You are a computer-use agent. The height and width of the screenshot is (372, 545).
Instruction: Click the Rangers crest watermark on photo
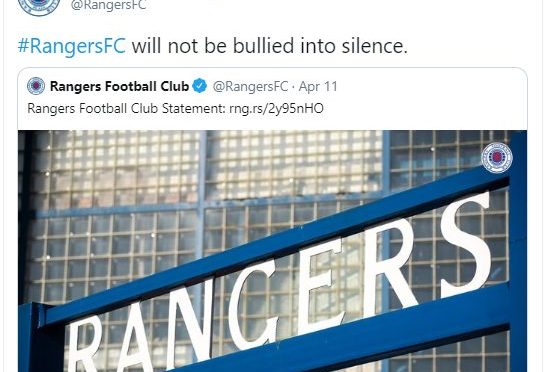pyautogui.click(x=497, y=157)
